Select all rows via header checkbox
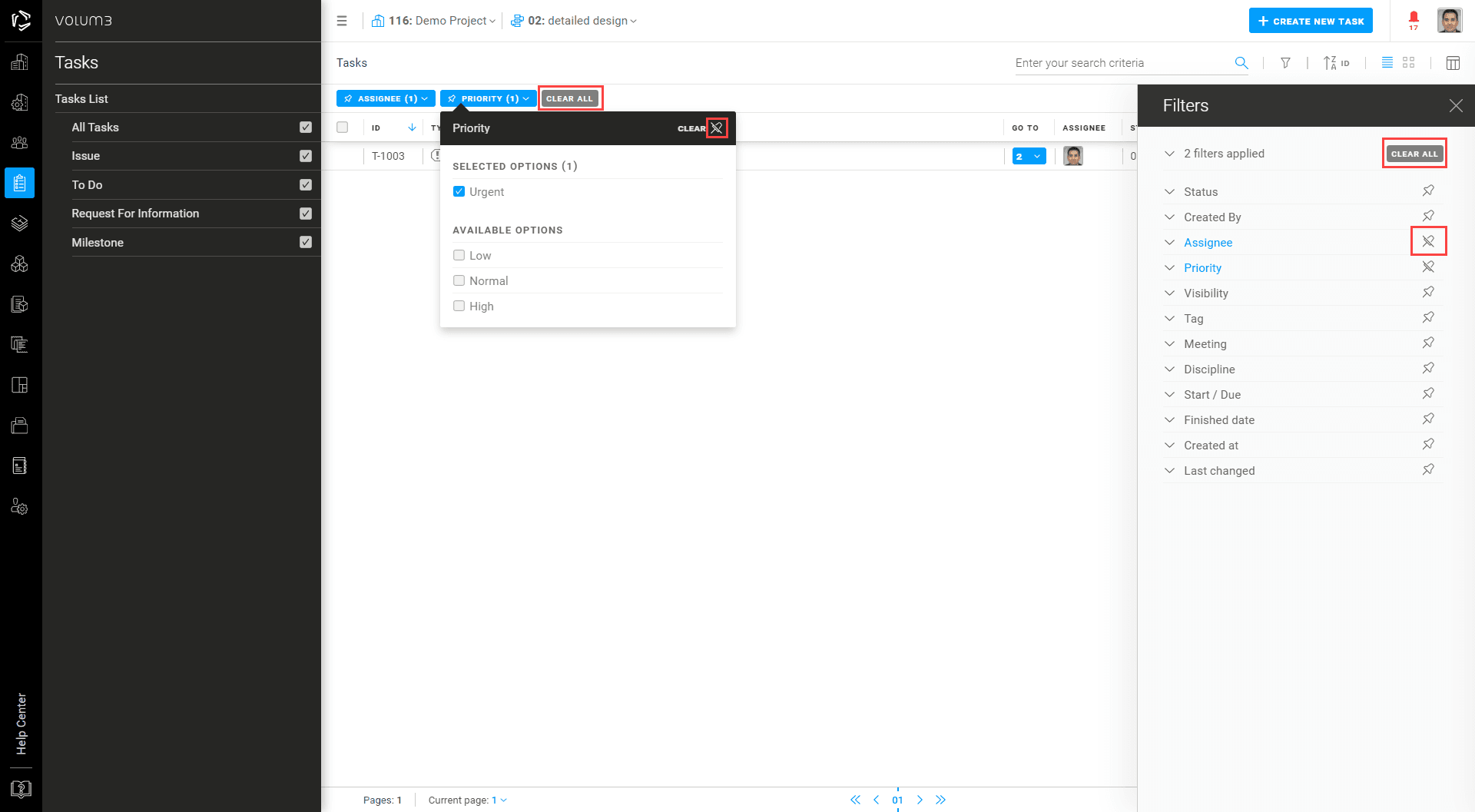The image size is (1475, 812). tap(343, 128)
